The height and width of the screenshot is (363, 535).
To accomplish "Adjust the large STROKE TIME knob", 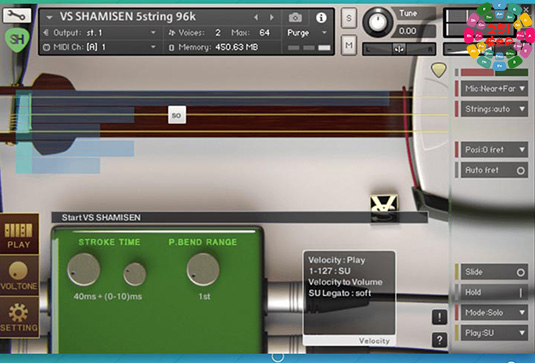I will [84, 270].
